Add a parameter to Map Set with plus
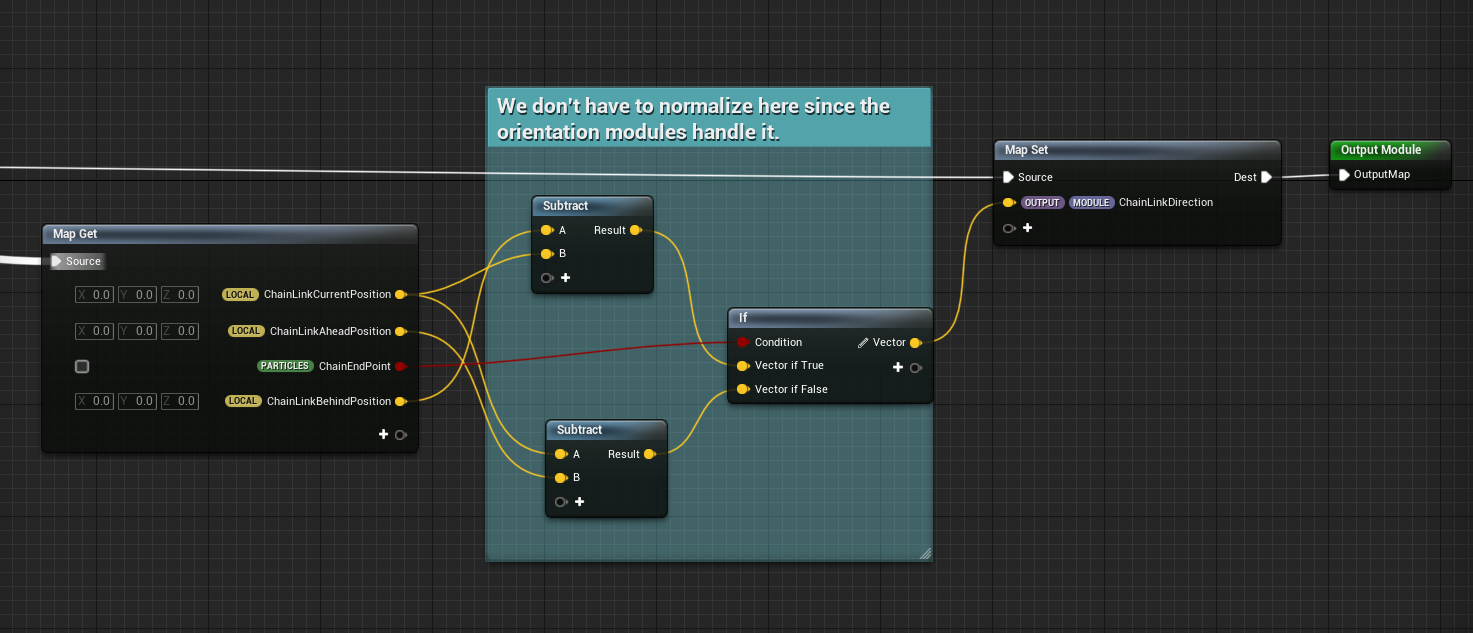Screen dimensions: 1473x633 [1027, 228]
